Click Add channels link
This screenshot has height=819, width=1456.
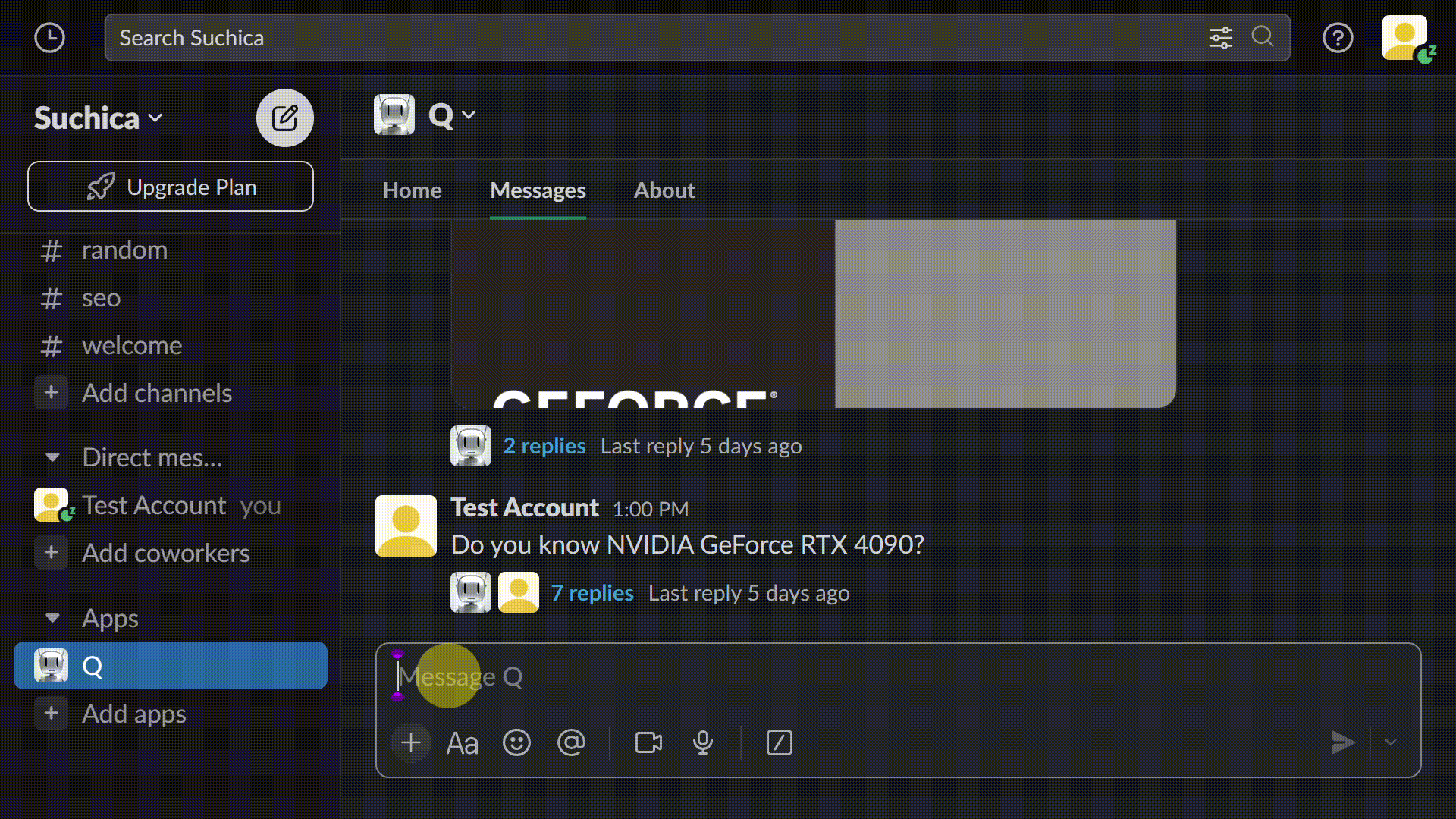156,392
